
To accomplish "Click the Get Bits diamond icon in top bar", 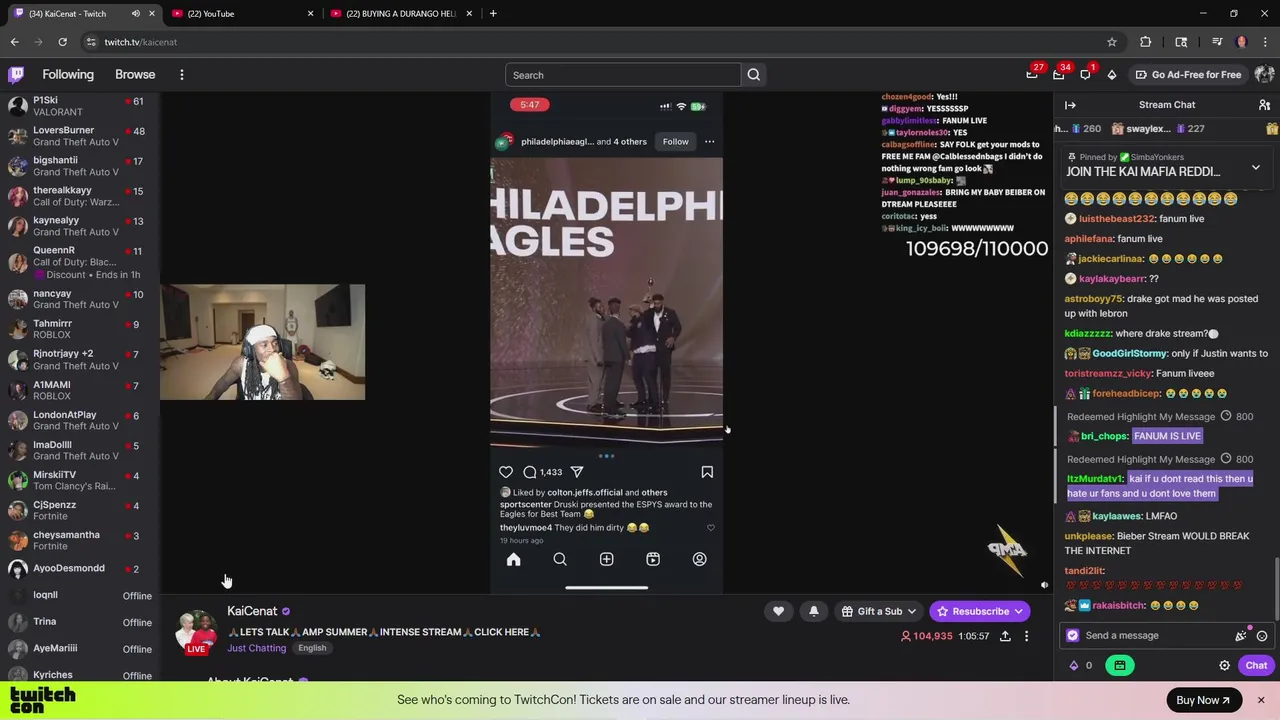I will (1111, 75).
